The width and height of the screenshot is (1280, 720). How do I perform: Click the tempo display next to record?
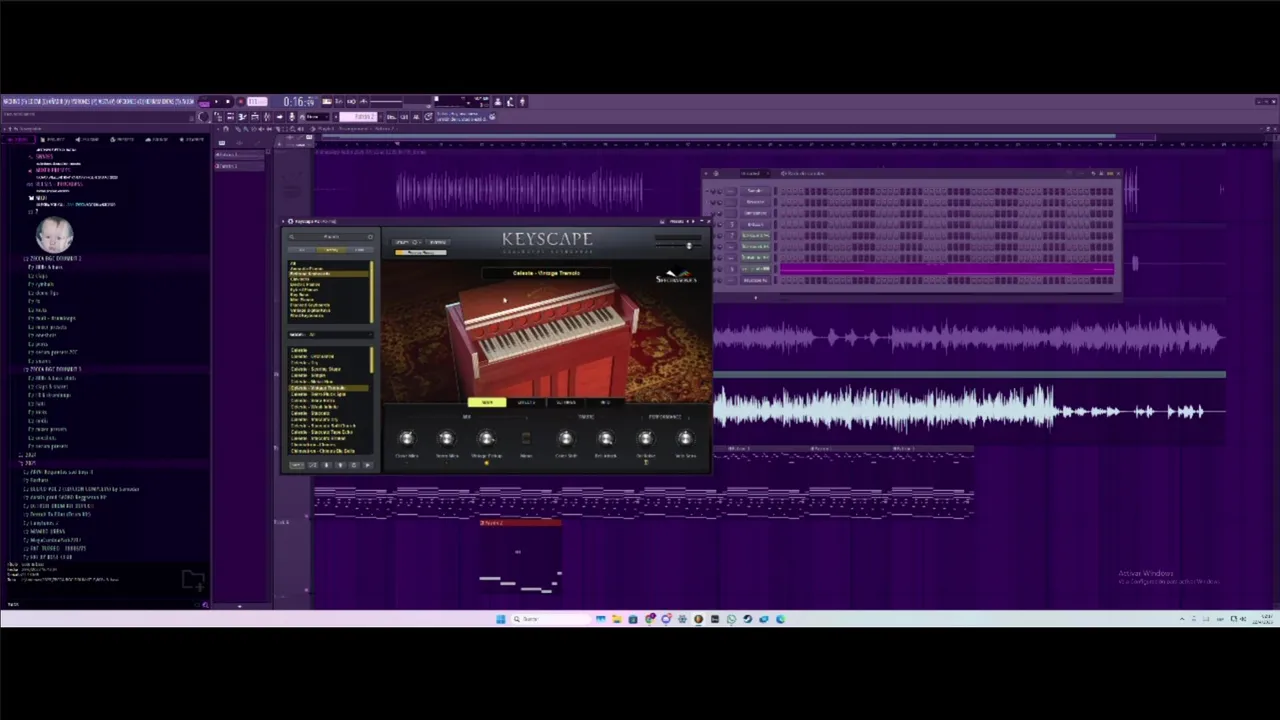[x=257, y=101]
